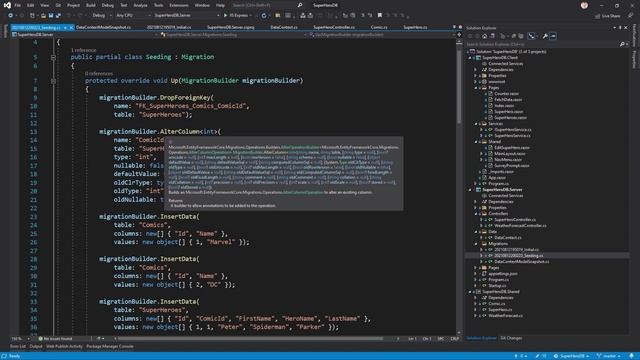
Task: Open the SuperHeroDB.Server startup project dropdown
Action: coord(186,16)
